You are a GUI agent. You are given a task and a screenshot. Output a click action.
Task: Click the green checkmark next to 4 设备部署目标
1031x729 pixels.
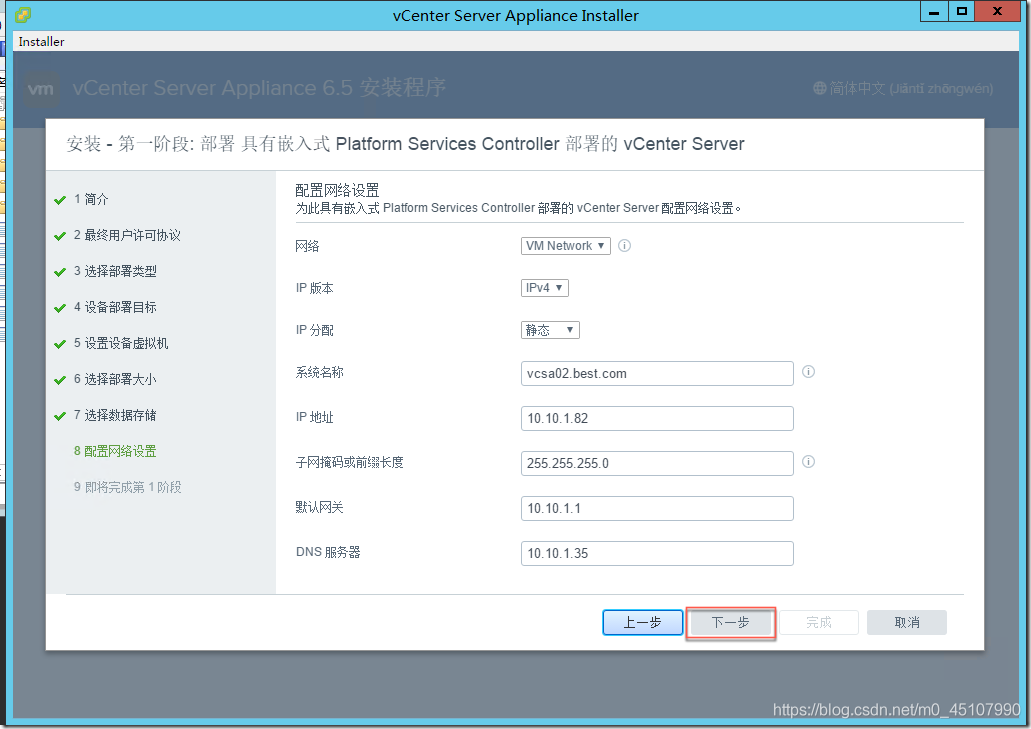click(x=60, y=308)
